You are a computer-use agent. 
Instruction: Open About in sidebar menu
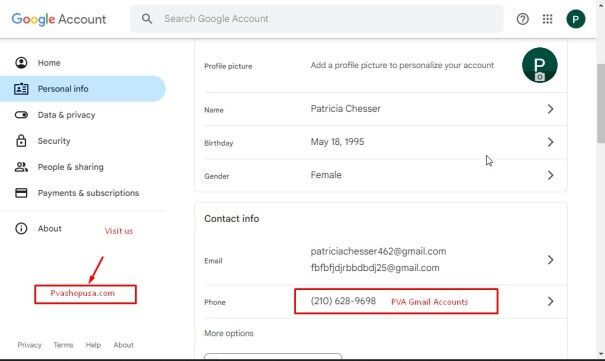49,228
